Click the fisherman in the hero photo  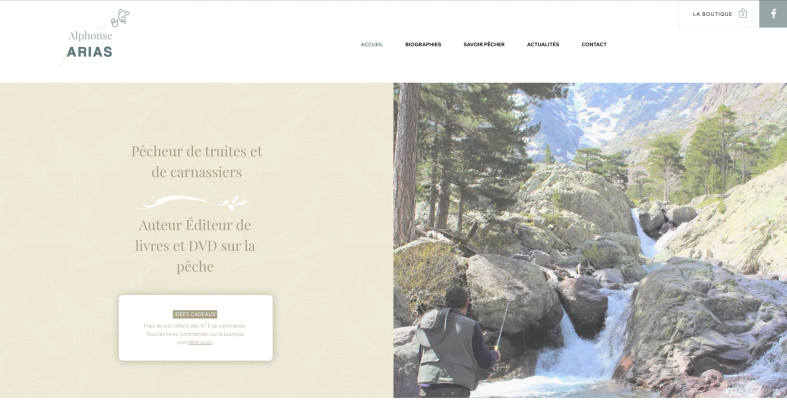[x=456, y=344]
